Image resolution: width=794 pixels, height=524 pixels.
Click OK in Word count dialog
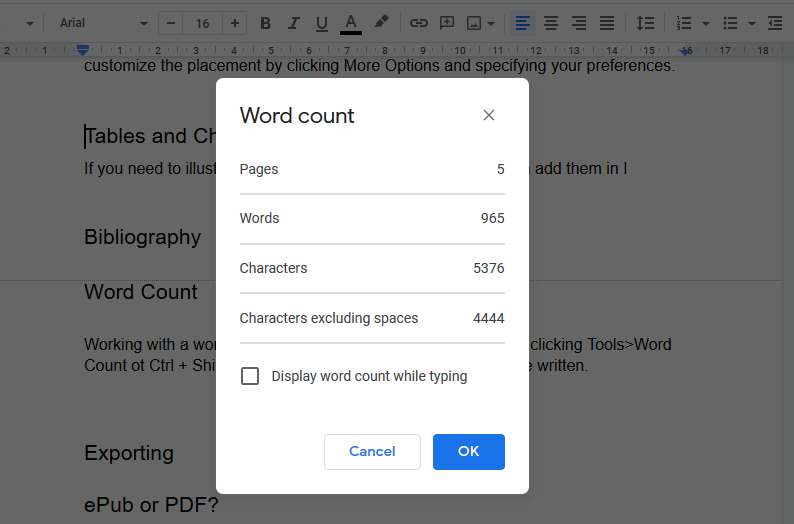pyautogui.click(x=468, y=452)
